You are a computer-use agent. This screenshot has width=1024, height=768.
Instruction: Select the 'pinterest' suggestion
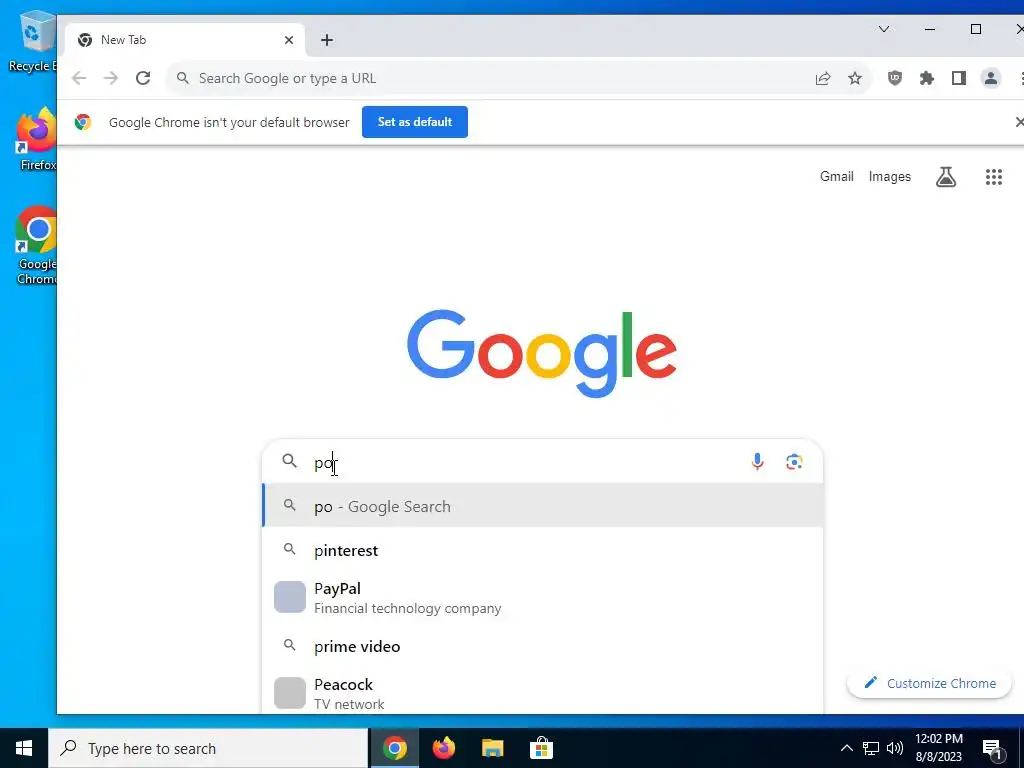[543, 550]
